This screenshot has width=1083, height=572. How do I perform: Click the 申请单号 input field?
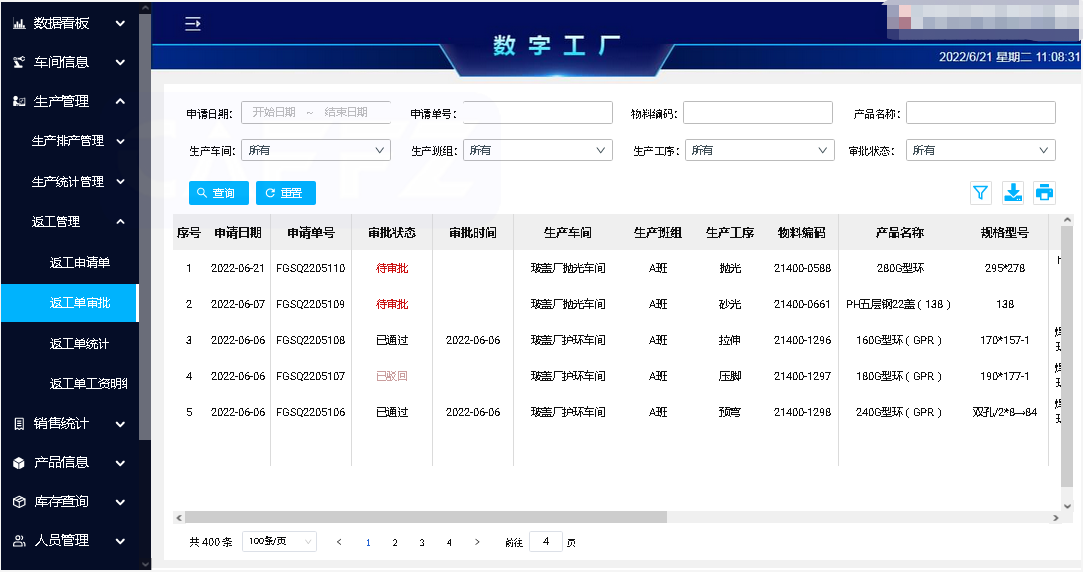click(x=537, y=113)
